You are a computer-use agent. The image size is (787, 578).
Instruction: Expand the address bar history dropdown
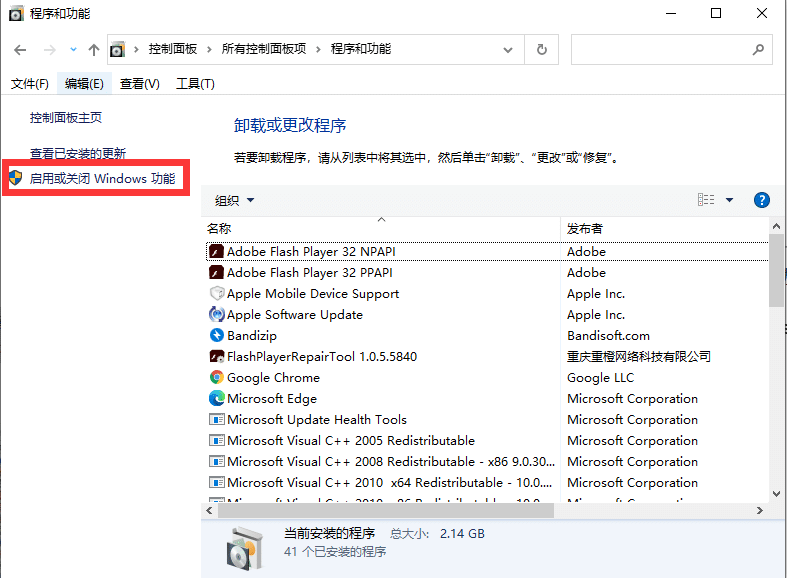[x=508, y=50]
